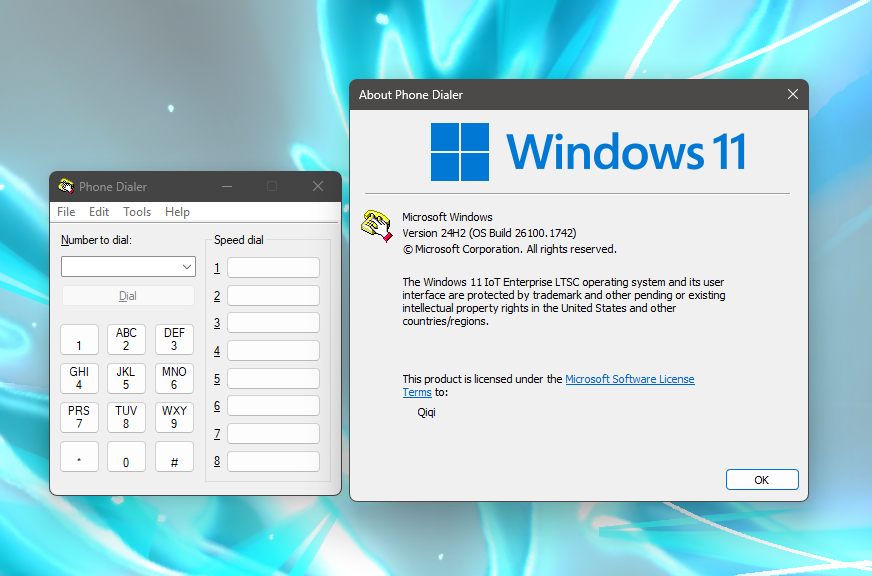This screenshot has height=576, width=872.
Task: Click the Phone Dialer title bar icon
Action: click(x=66, y=186)
